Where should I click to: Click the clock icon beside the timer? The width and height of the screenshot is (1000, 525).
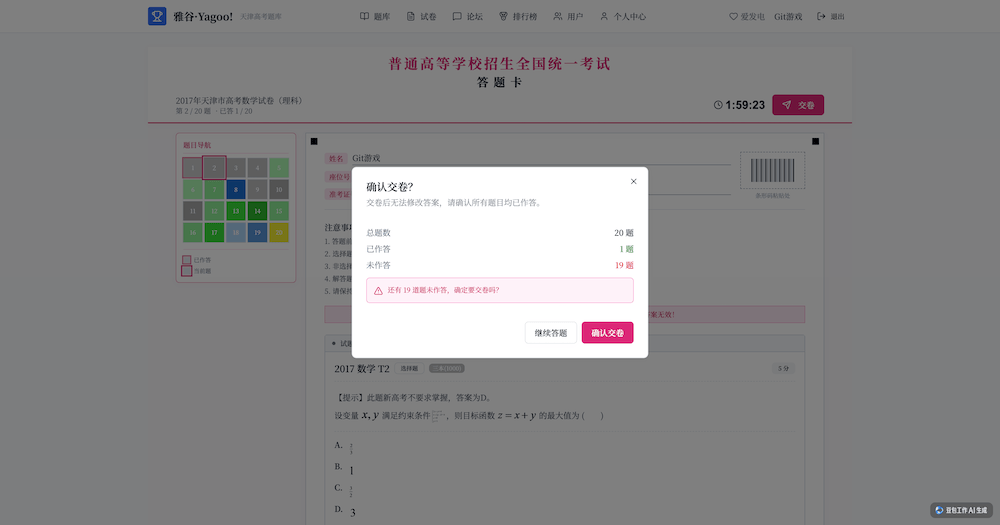coord(718,105)
